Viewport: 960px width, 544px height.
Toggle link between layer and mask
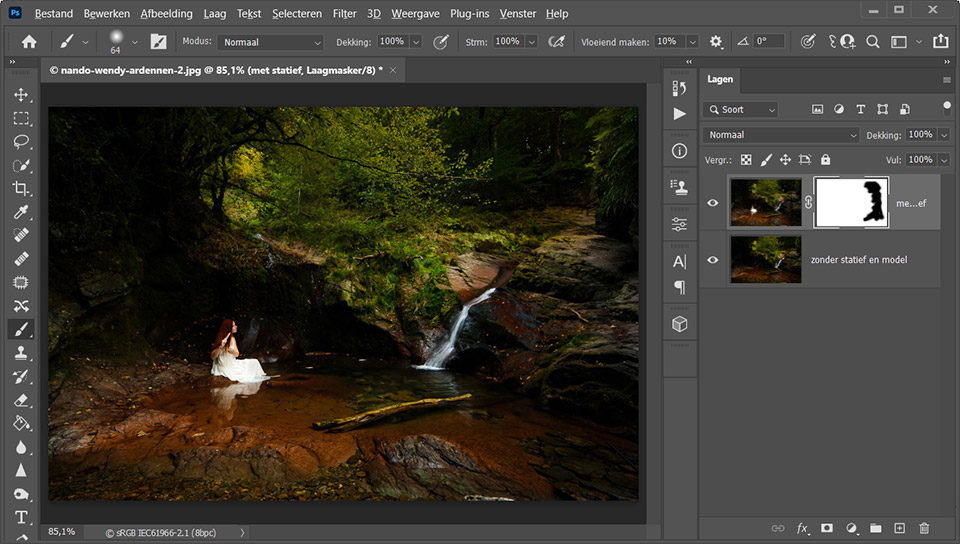[808, 203]
